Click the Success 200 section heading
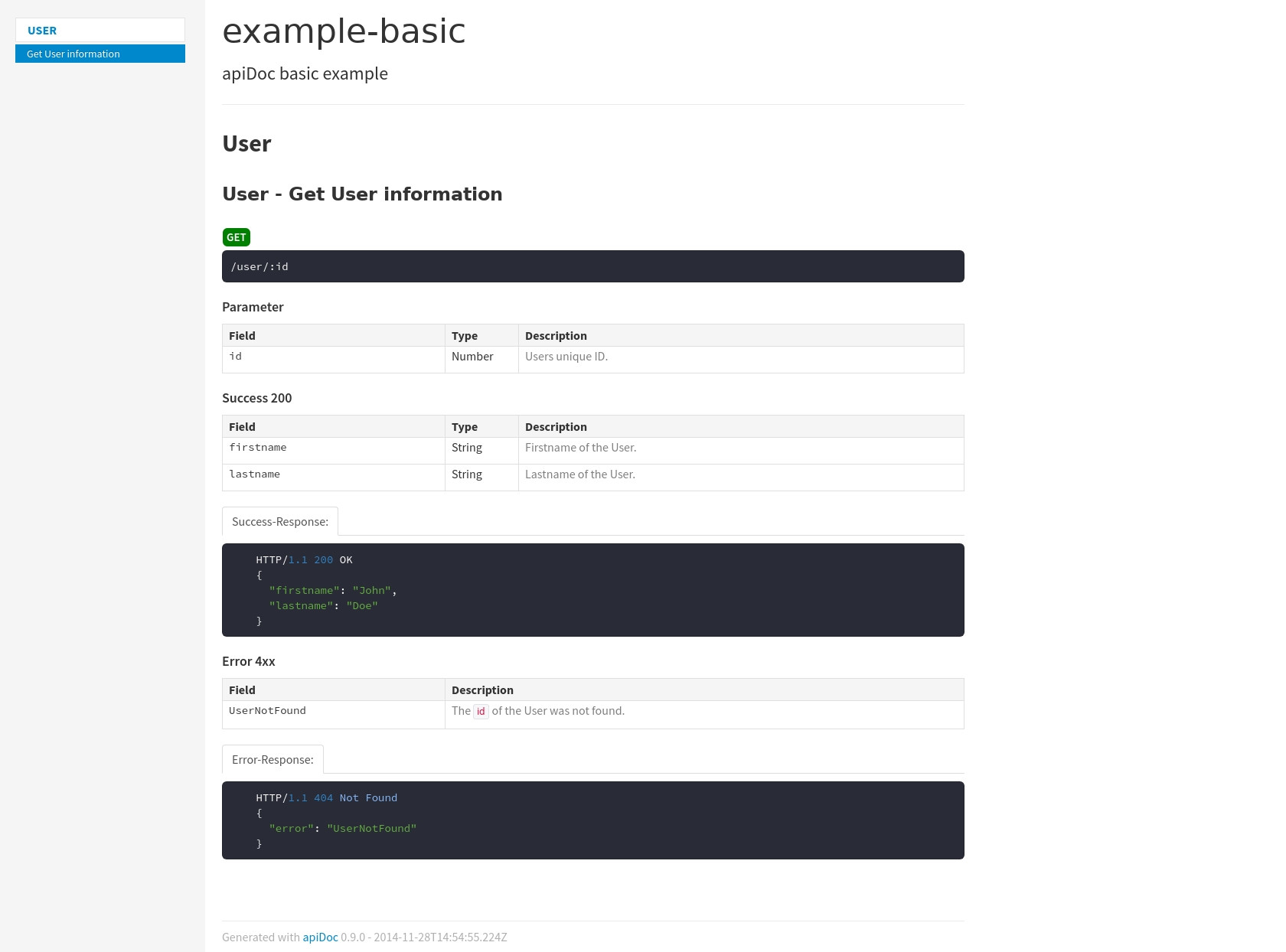1286x952 pixels. 257,398
